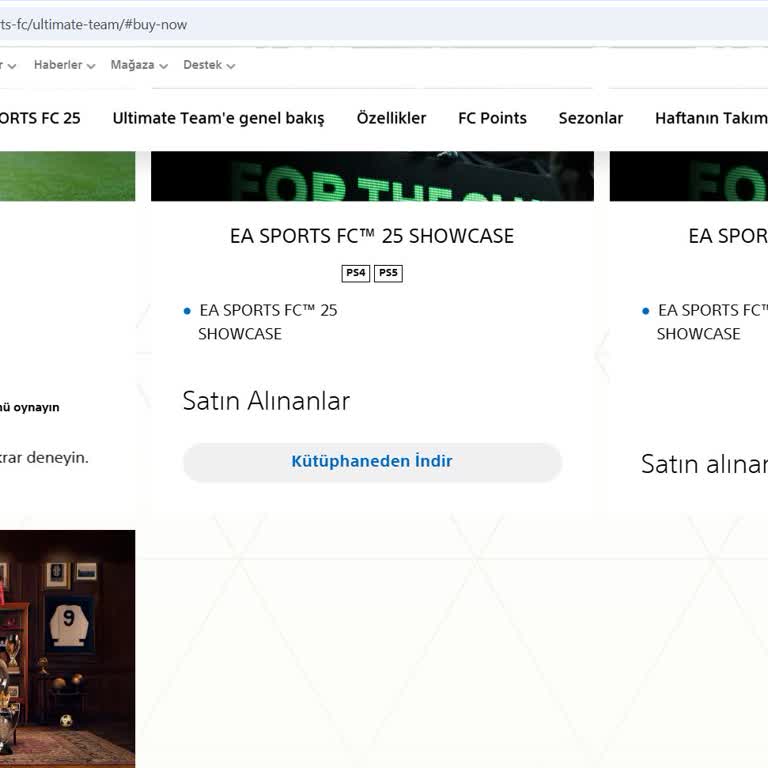Image resolution: width=768 pixels, height=768 pixels.
Task: Click the chevron next to Haberler
Action: click(x=91, y=66)
